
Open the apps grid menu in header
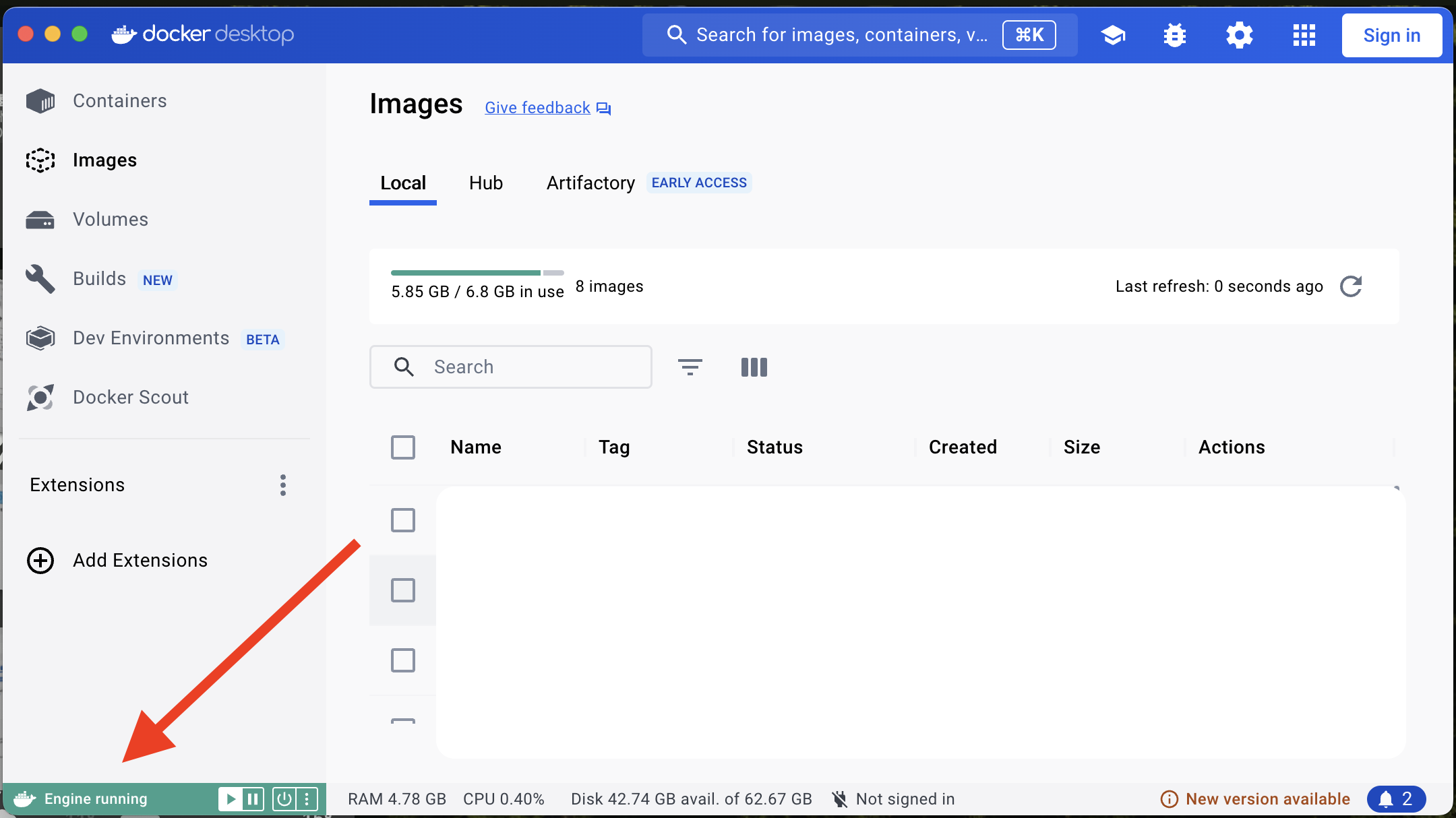point(1304,35)
